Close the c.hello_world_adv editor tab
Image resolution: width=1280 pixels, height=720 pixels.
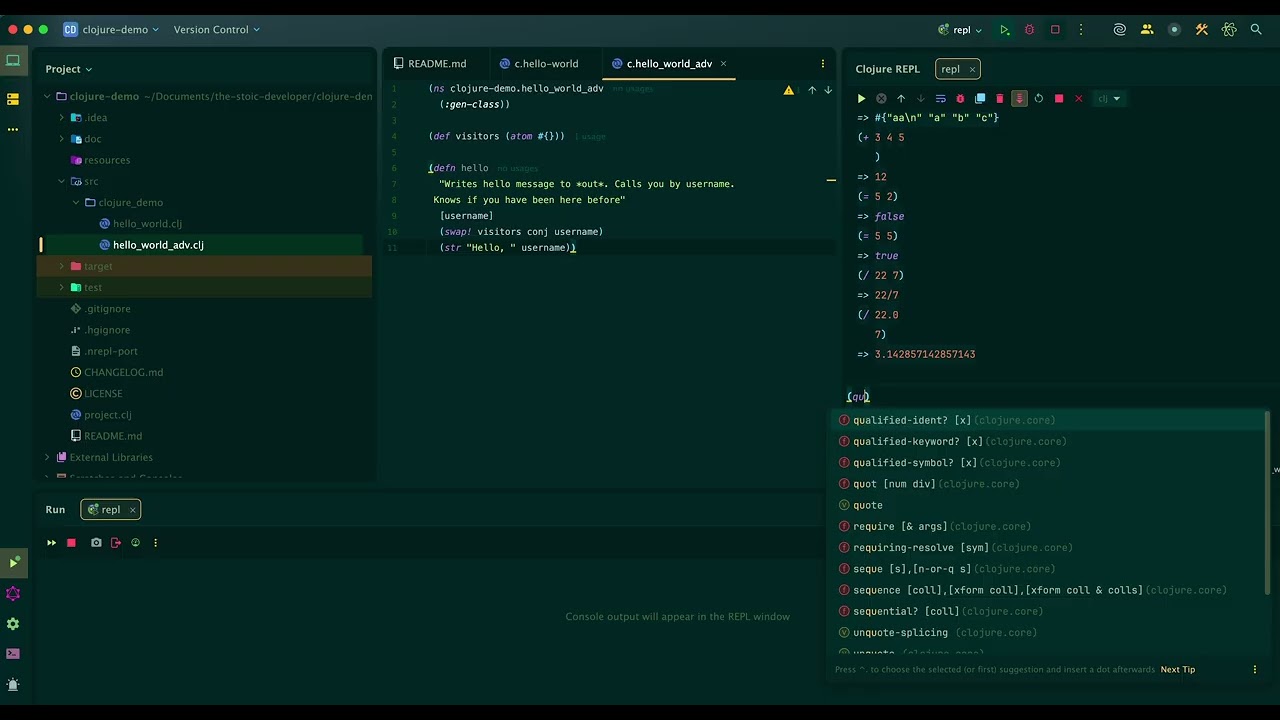pos(723,64)
